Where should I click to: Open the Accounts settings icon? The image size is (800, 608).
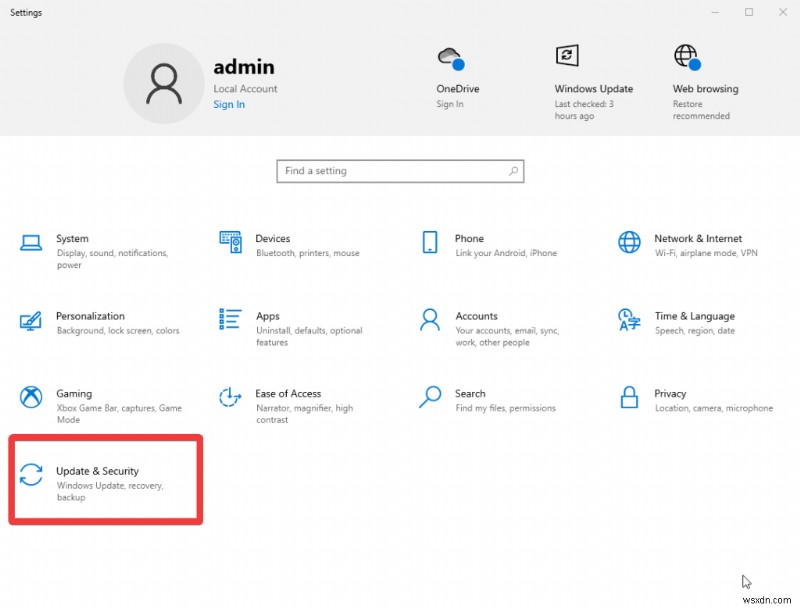tap(429, 320)
